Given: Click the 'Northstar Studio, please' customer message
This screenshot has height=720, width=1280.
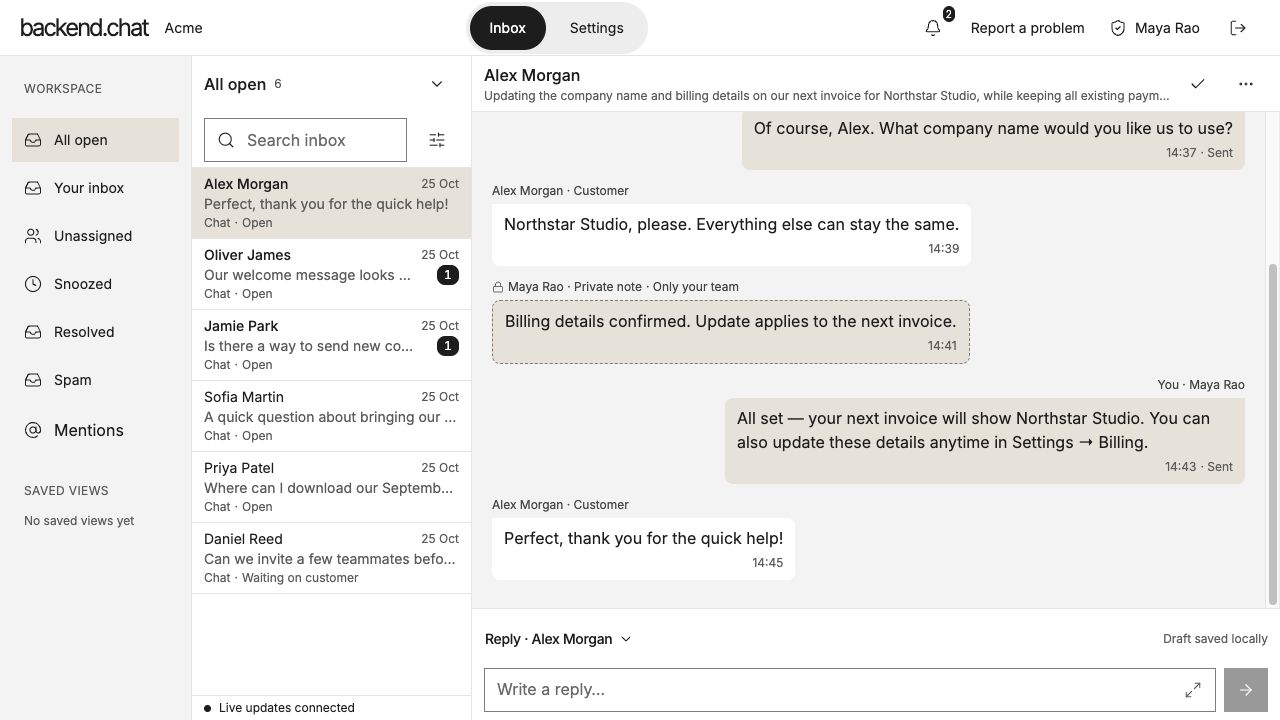Looking at the screenshot, I should [x=731, y=234].
